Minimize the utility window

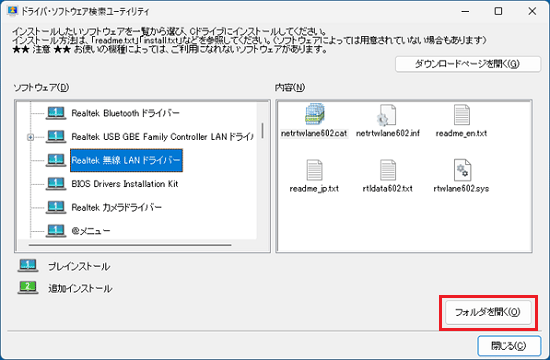(465, 11)
